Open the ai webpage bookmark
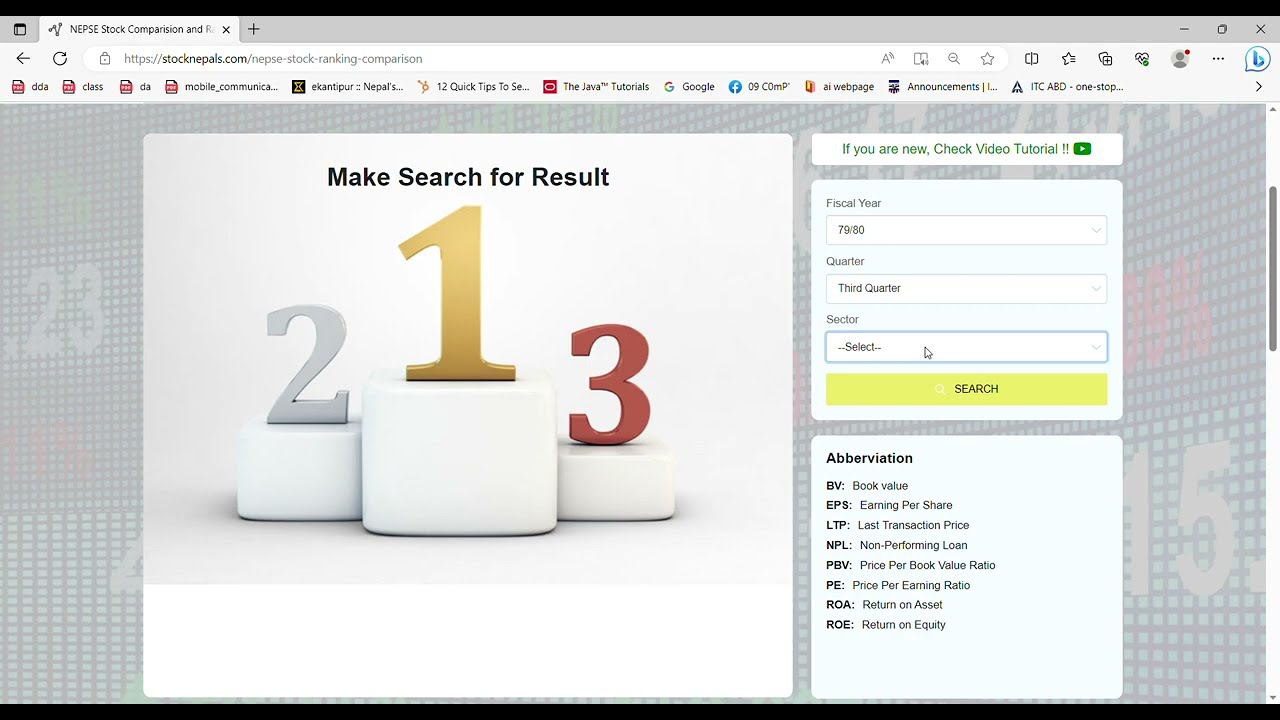 click(839, 87)
